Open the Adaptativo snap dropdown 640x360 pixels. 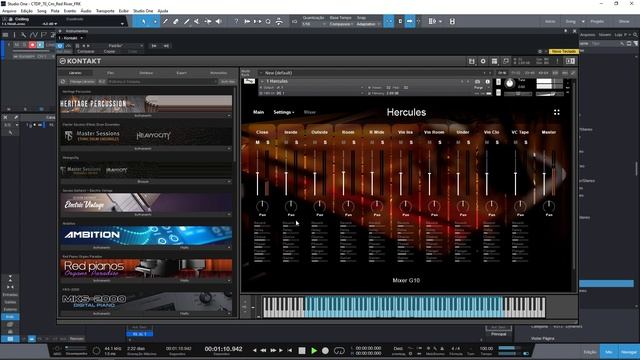click(x=368, y=24)
